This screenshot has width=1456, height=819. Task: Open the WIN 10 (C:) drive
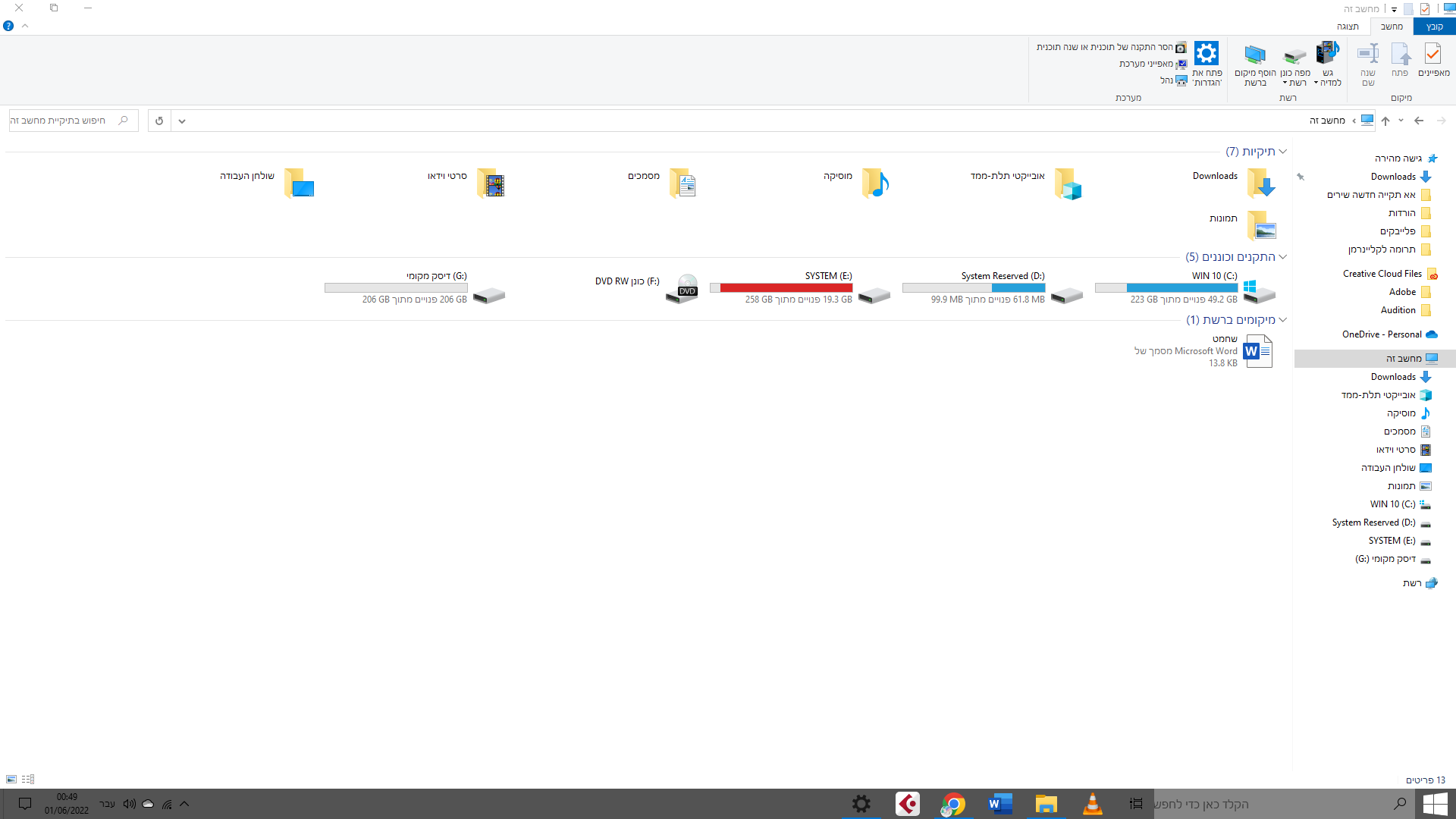pyautogui.click(x=1260, y=290)
